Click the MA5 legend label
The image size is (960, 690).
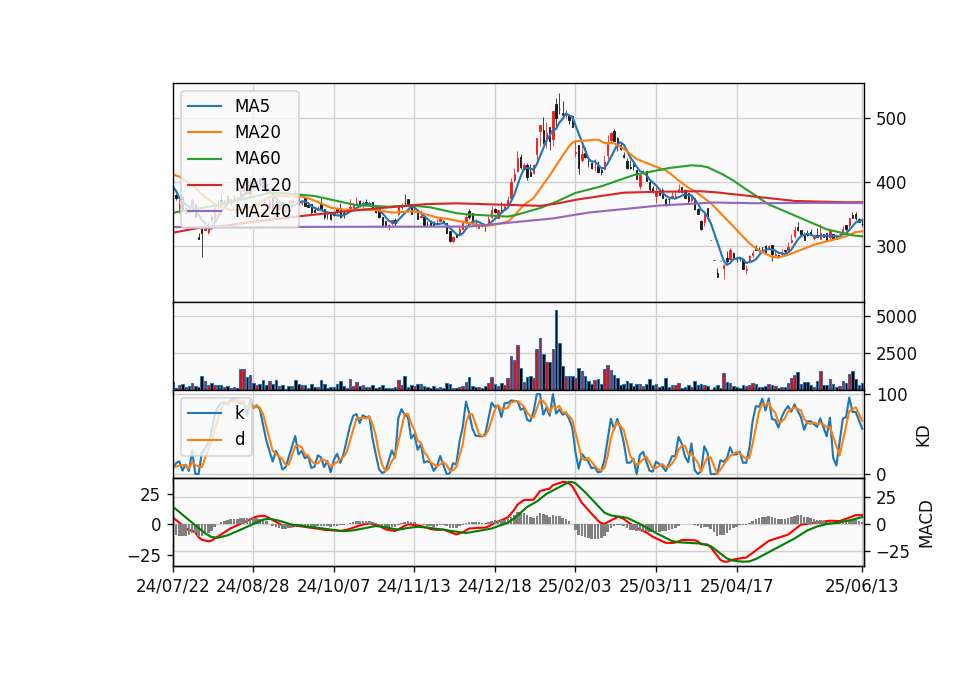point(252,106)
